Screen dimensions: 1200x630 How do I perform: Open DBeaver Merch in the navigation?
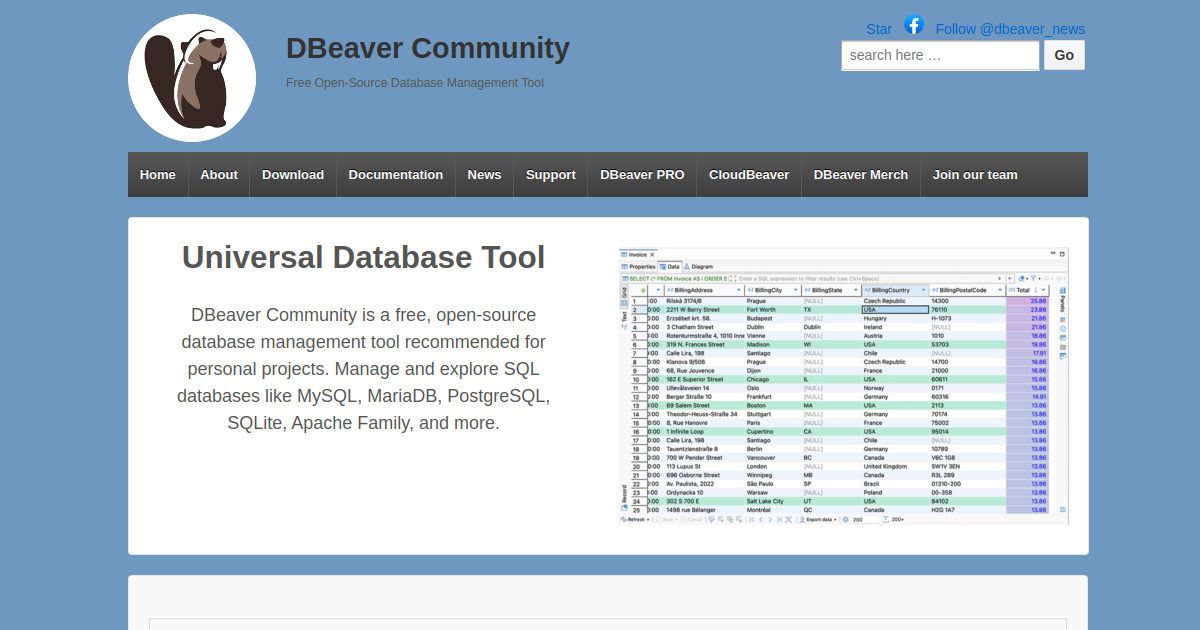(861, 175)
